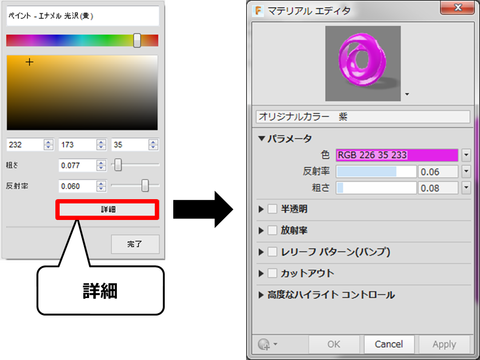Click the stepper beside 0.060
480x360 pixels.
click(101, 186)
